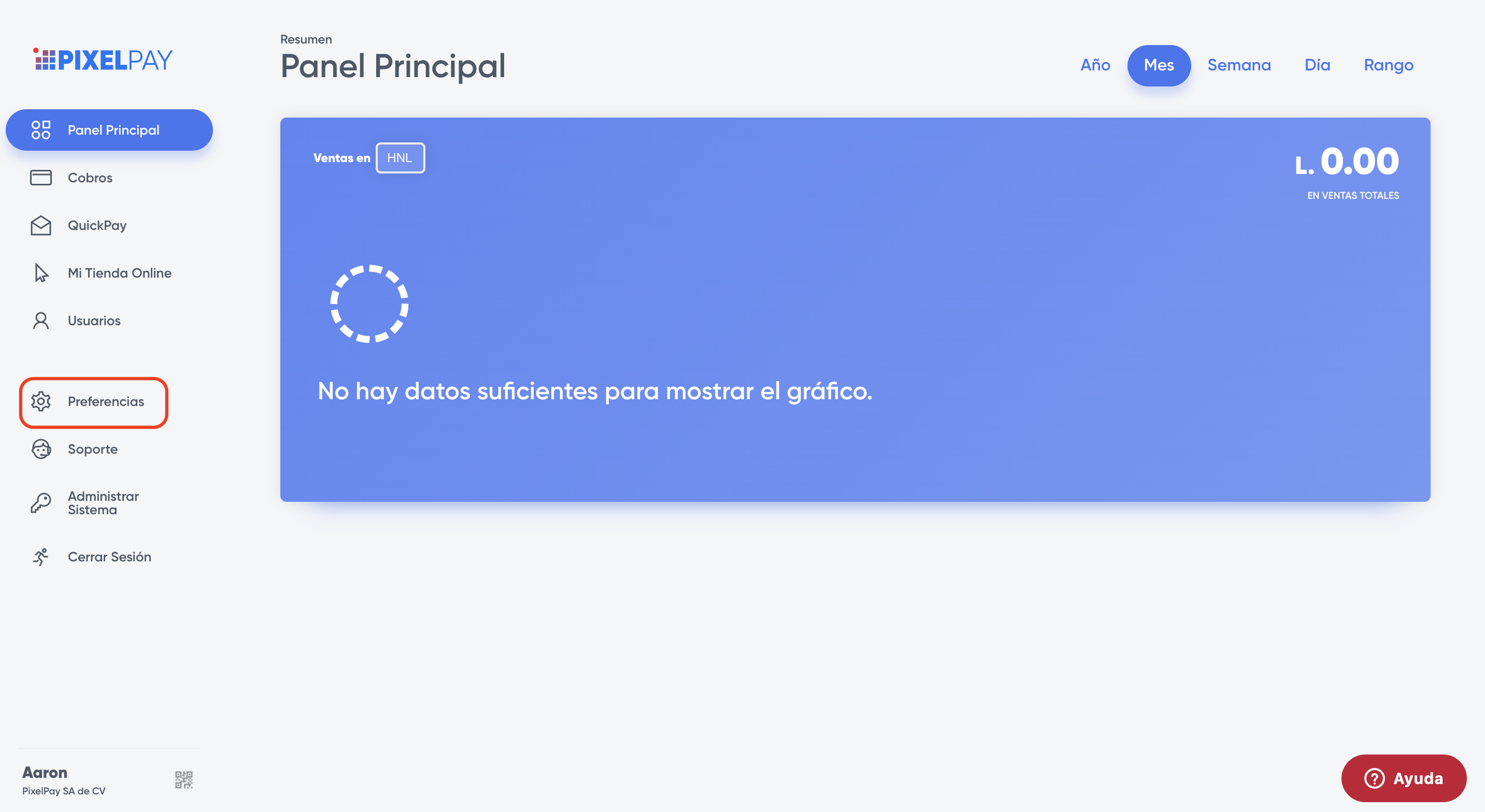Switch to the Semana period
Image resolution: width=1485 pixels, height=812 pixels.
point(1239,65)
